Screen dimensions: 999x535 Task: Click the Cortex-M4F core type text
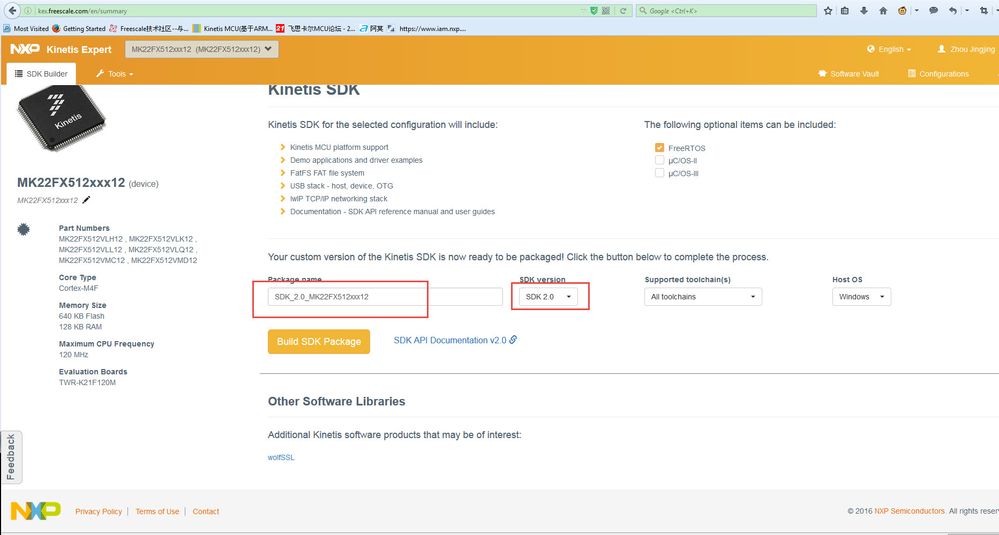pyautogui.click(x=78, y=288)
